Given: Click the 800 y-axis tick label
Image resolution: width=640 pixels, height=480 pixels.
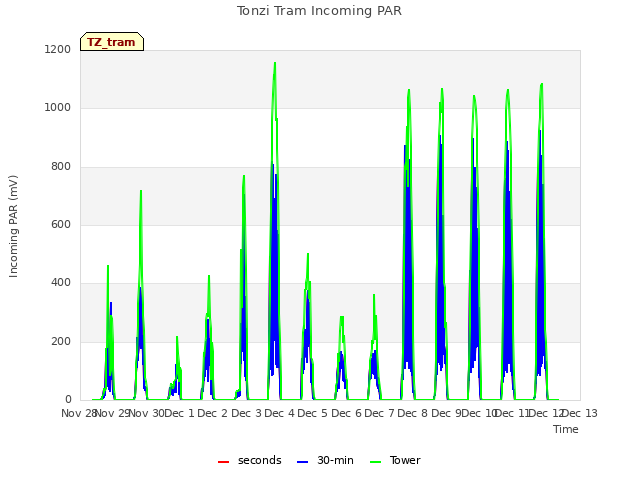Looking at the screenshot, I should coord(61,167).
